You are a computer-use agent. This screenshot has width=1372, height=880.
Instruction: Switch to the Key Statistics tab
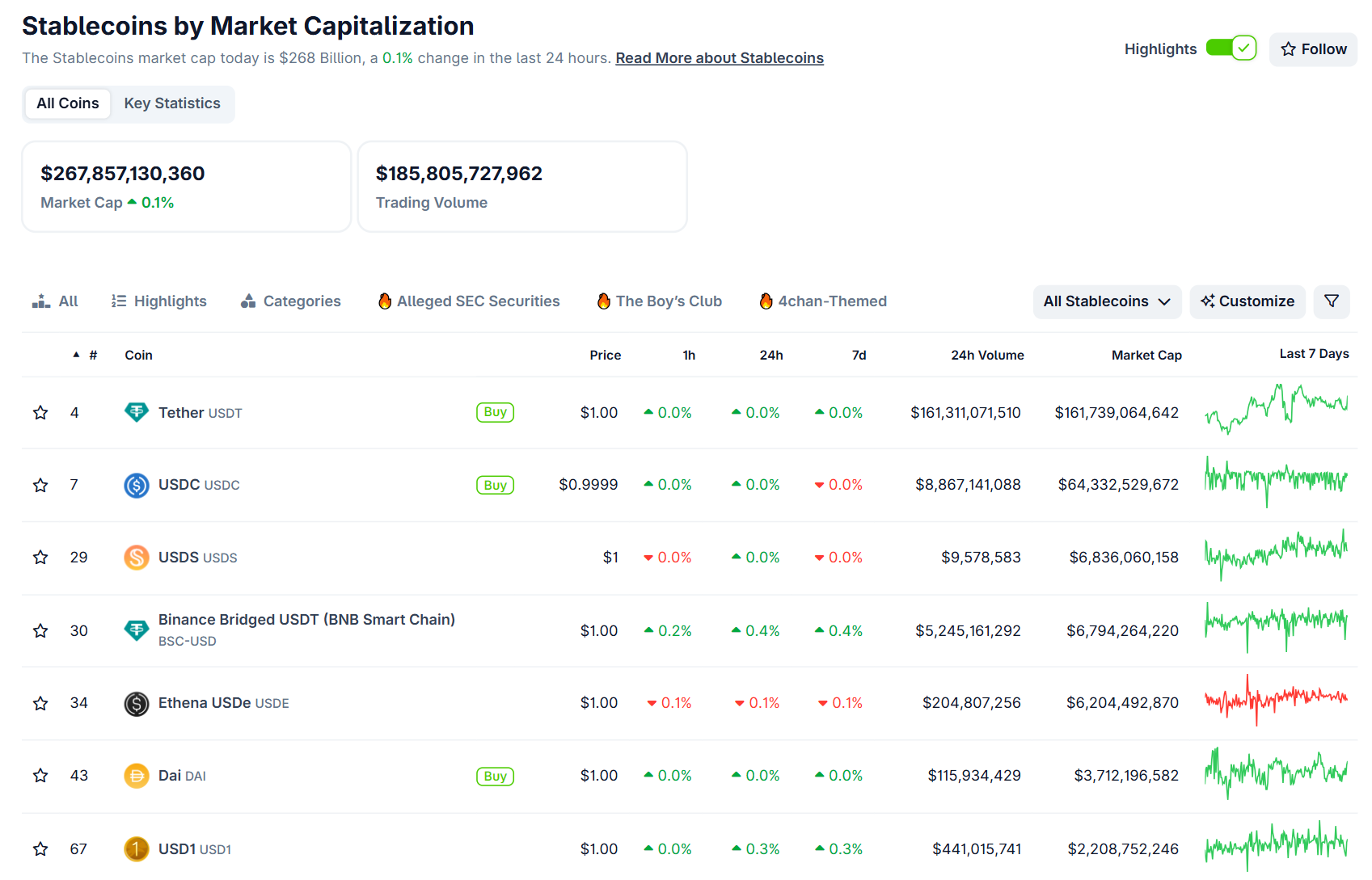pos(172,103)
